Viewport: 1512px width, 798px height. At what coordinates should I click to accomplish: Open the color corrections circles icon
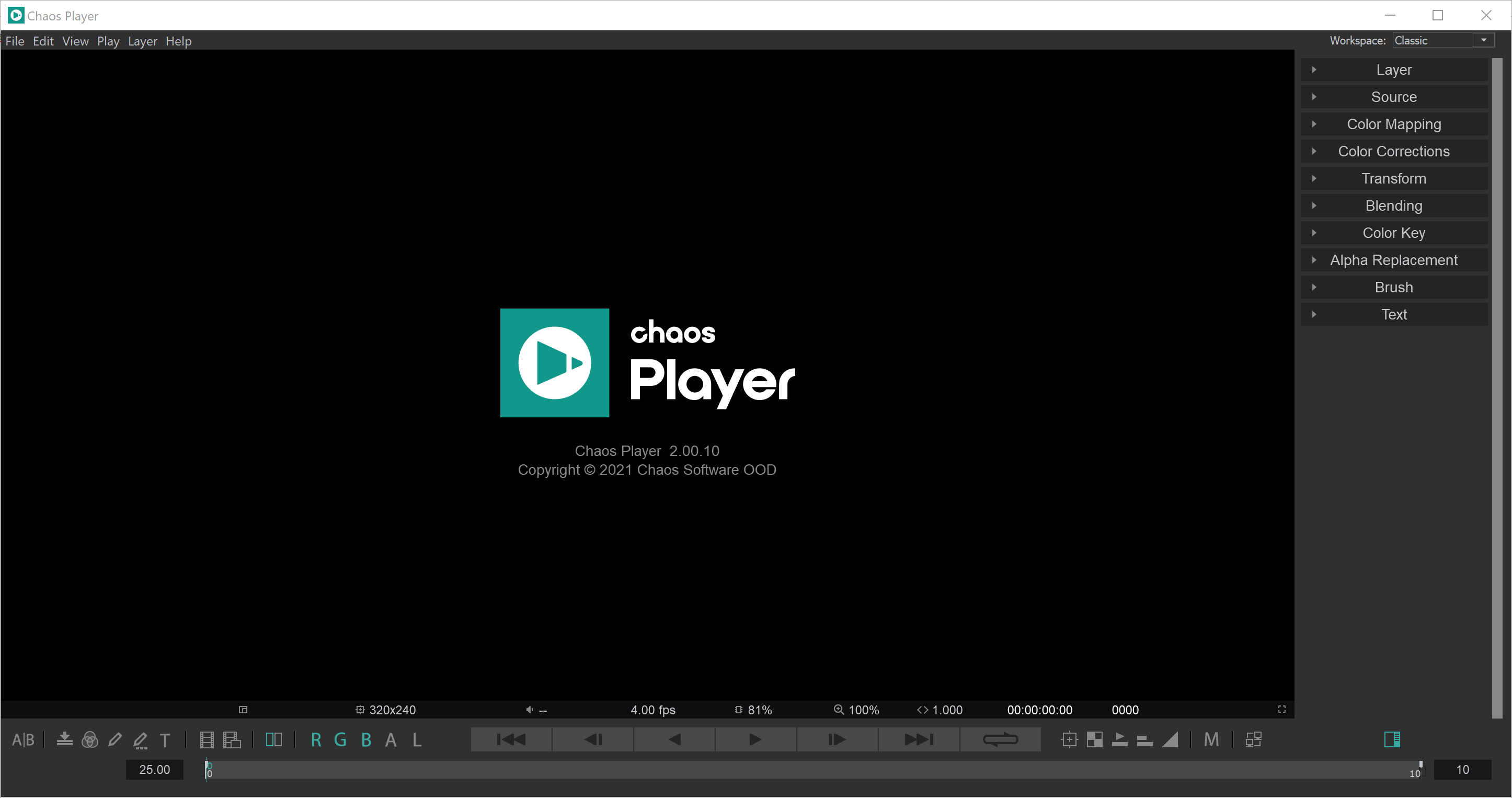90,740
